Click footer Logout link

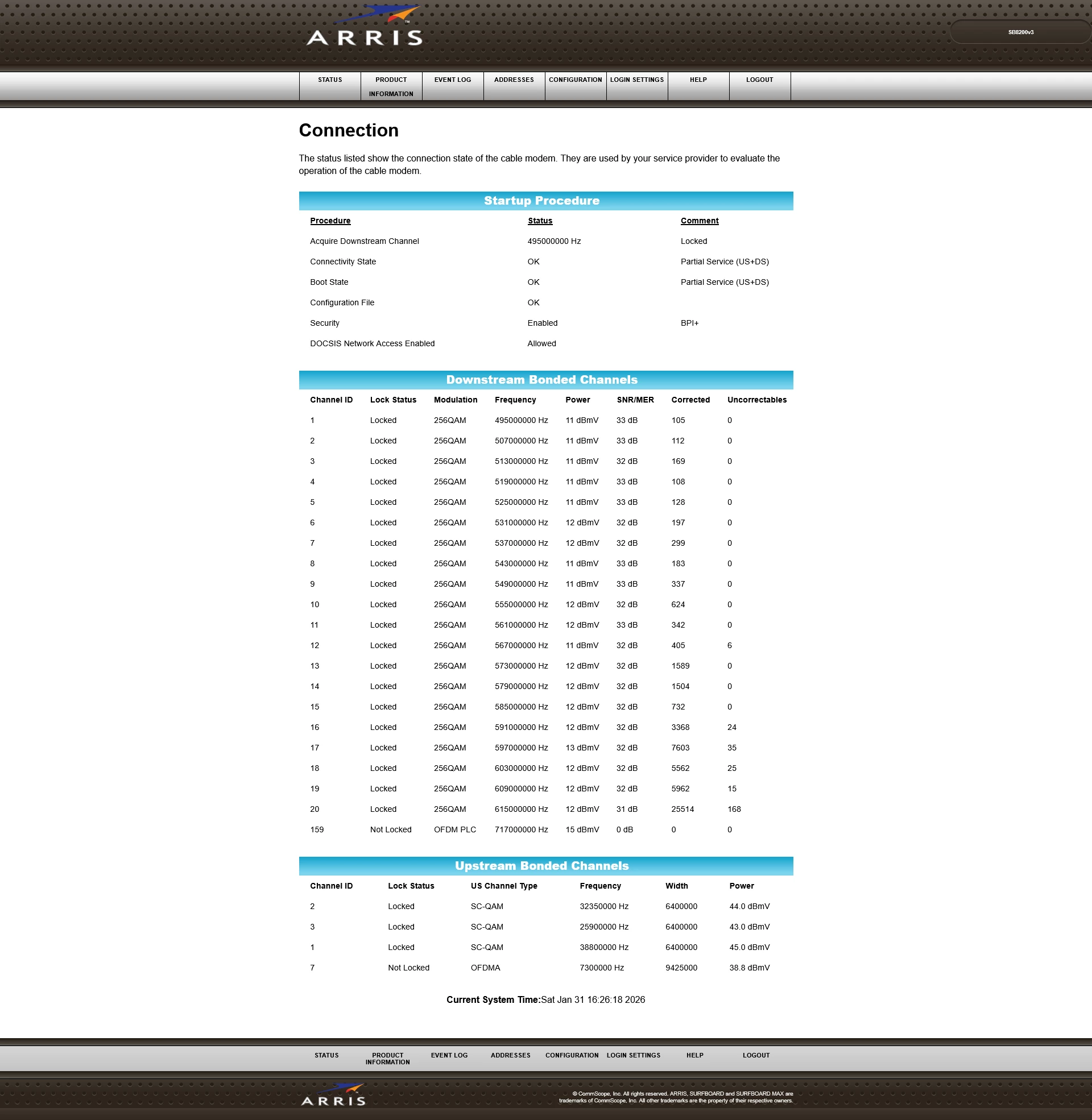[756, 1055]
